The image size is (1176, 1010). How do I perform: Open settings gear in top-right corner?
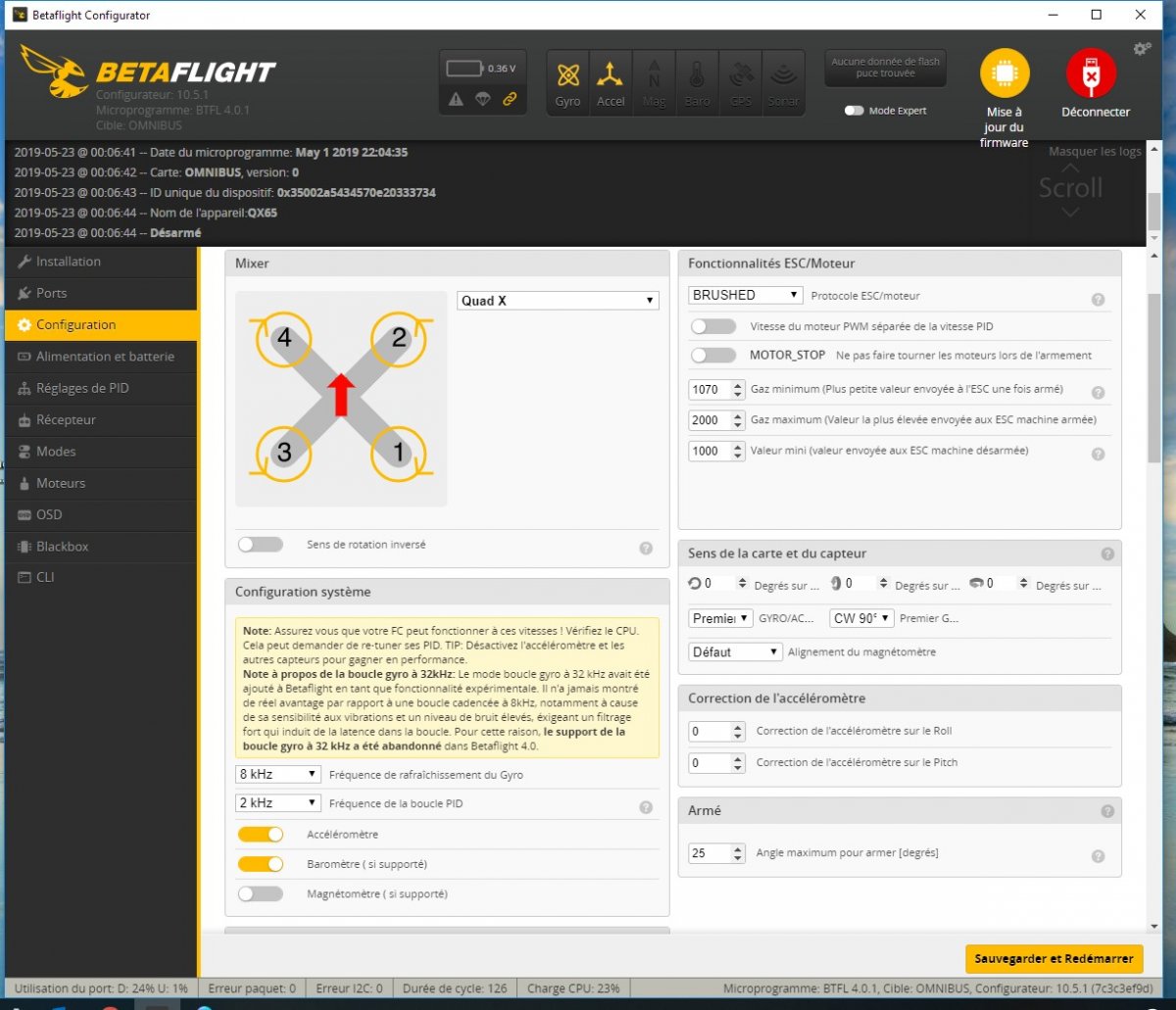pyautogui.click(x=1142, y=49)
